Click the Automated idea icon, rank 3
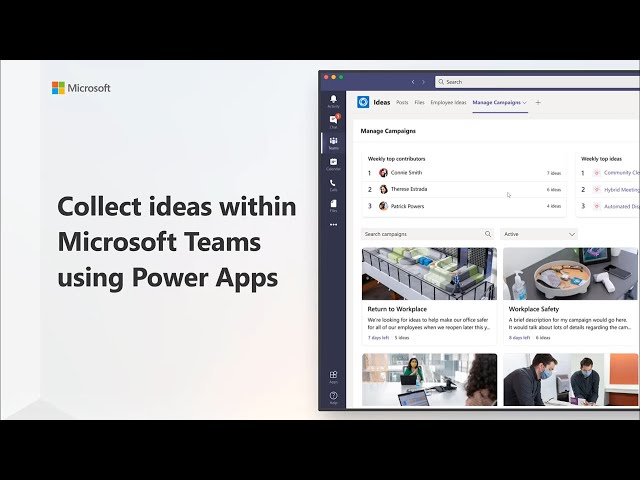 pyautogui.click(x=596, y=206)
